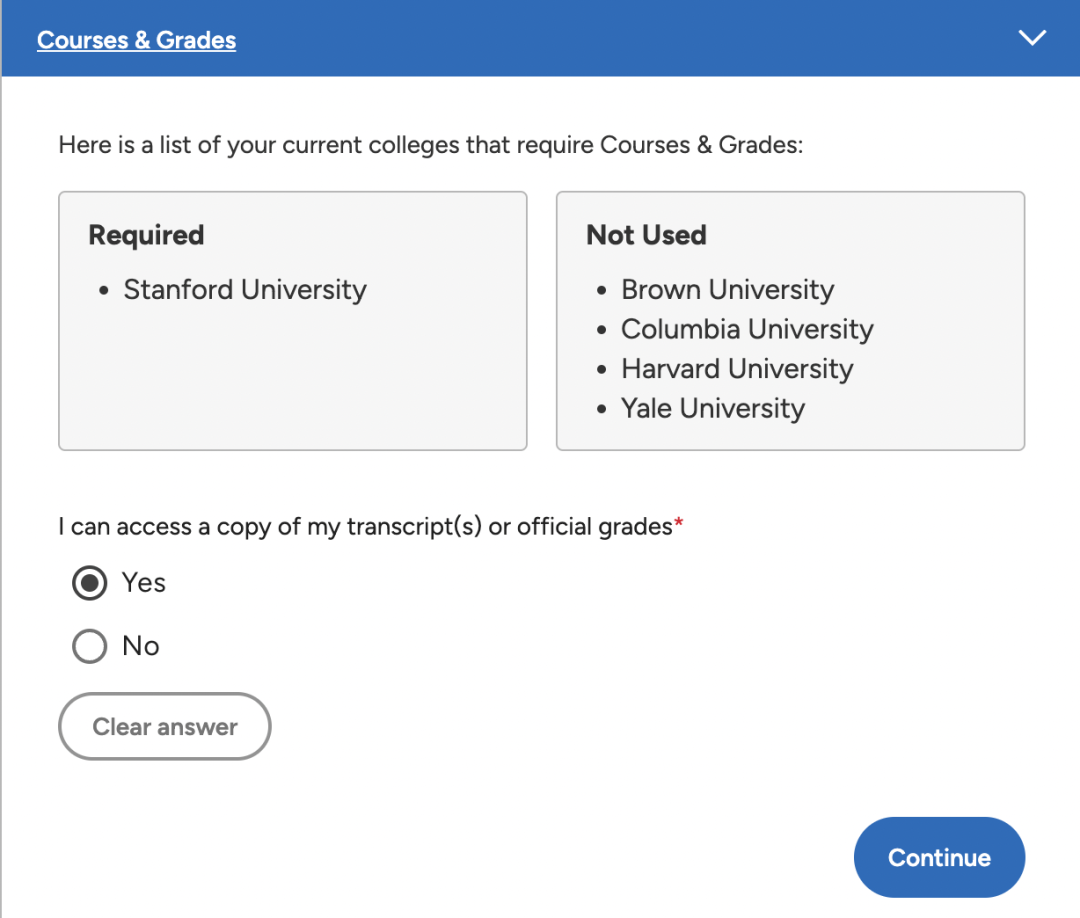Choose the No radio option

(x=90, y=646)
